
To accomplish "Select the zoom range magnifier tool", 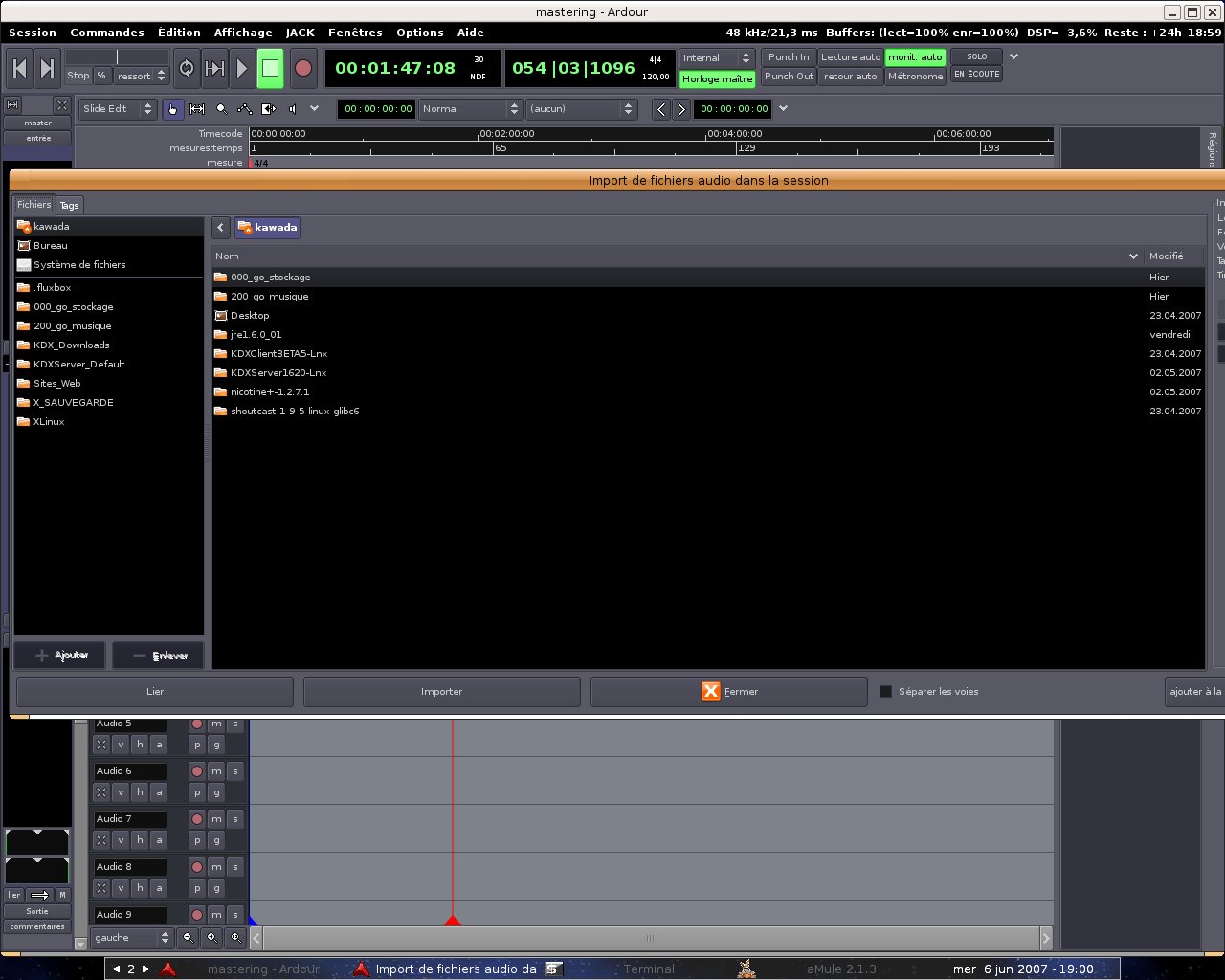I will tap(221, 109).
